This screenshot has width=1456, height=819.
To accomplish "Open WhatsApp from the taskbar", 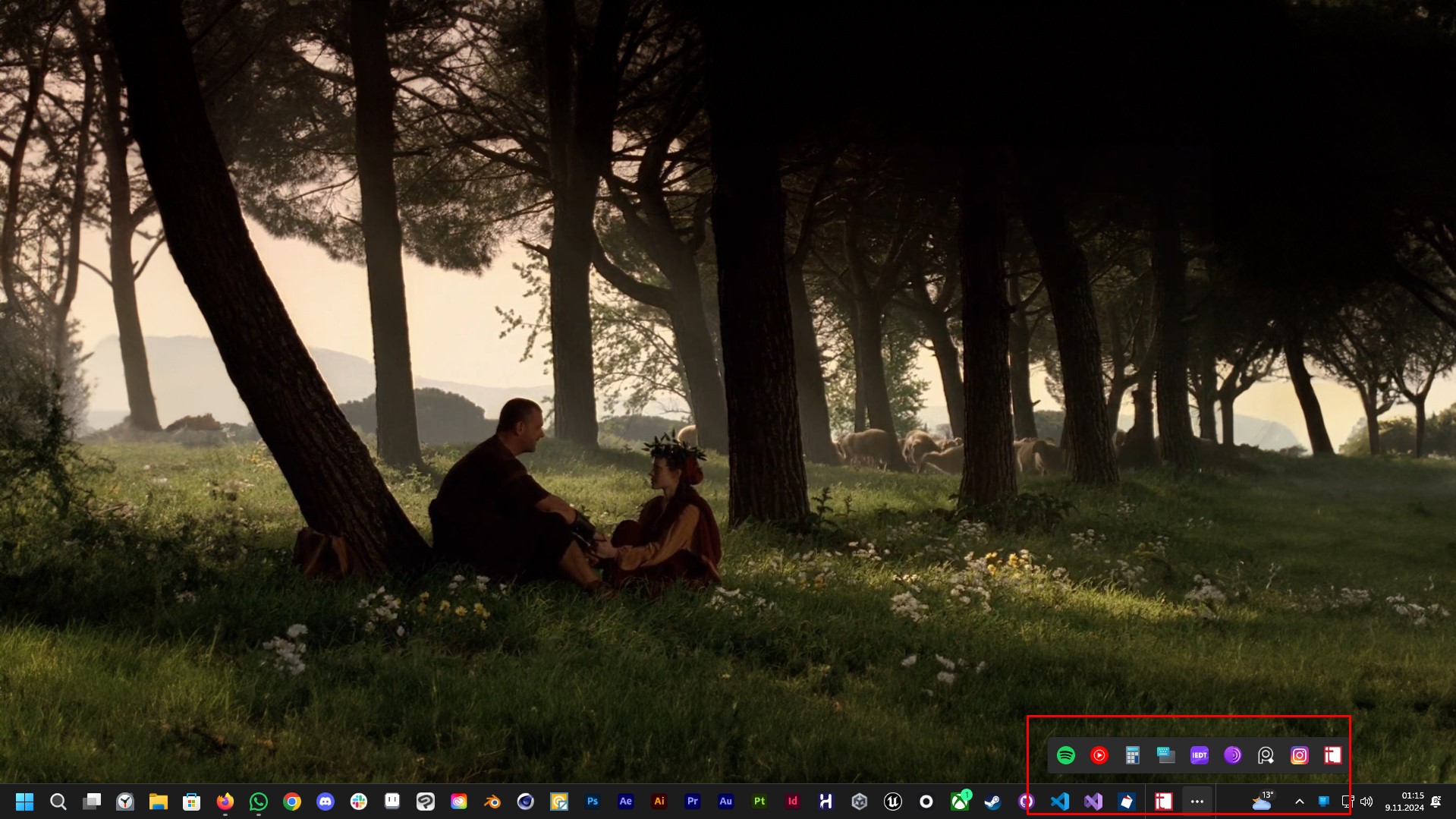I will (258, 802).
